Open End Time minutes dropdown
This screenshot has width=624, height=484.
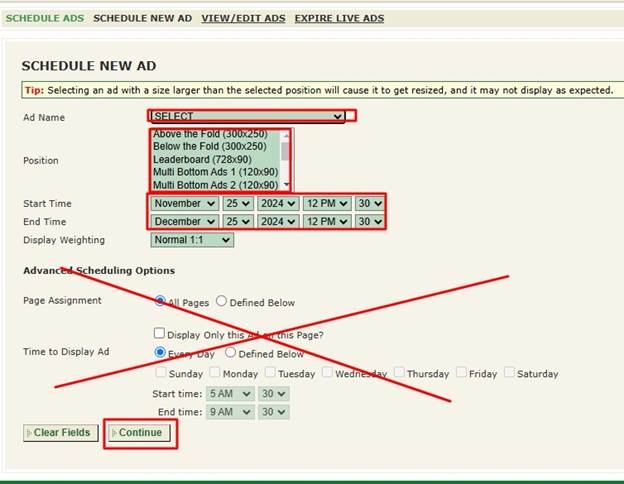click(370, 221)
